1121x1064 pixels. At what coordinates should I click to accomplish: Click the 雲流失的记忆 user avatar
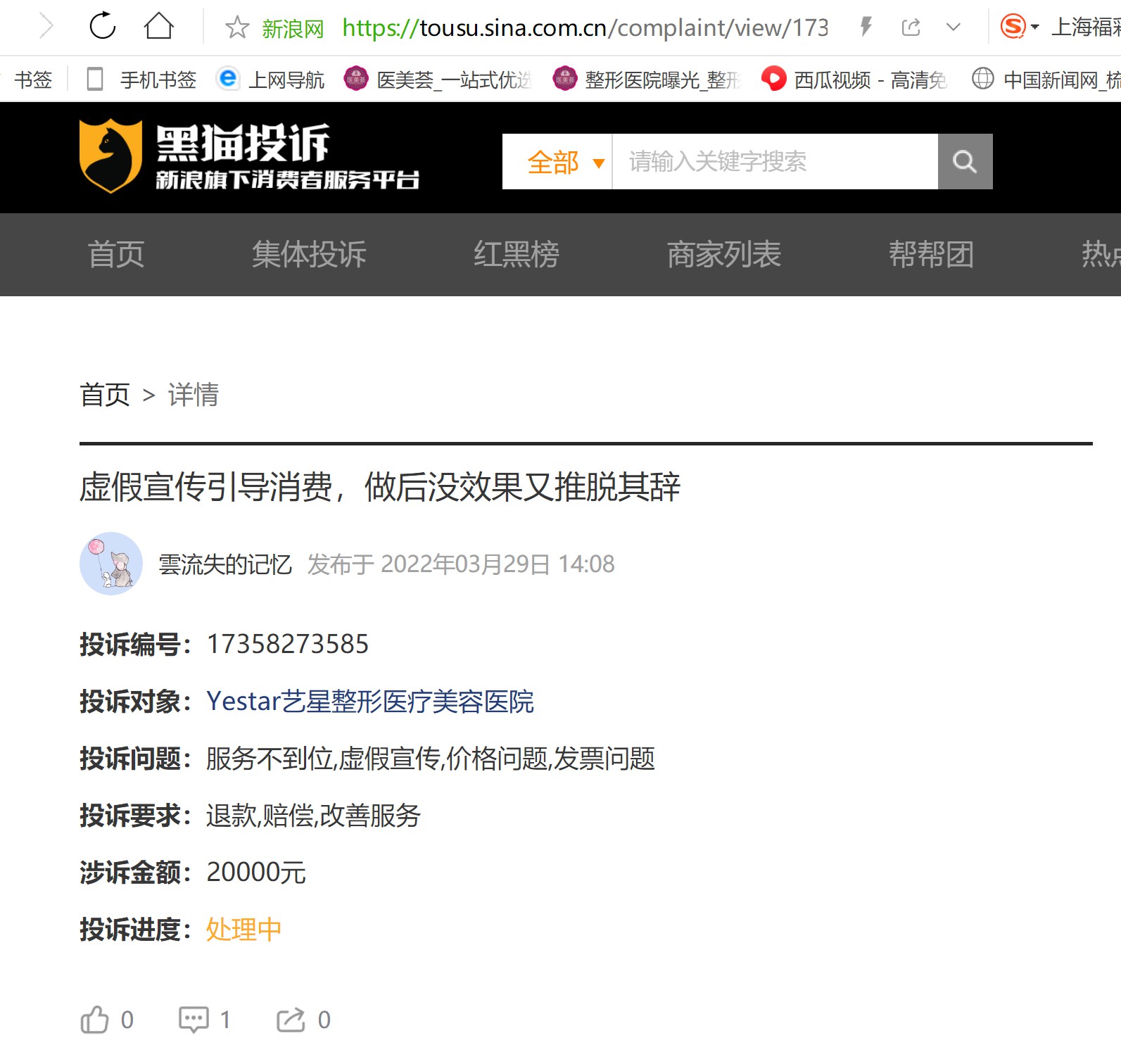pyautogui.click(x=111, y=564)
